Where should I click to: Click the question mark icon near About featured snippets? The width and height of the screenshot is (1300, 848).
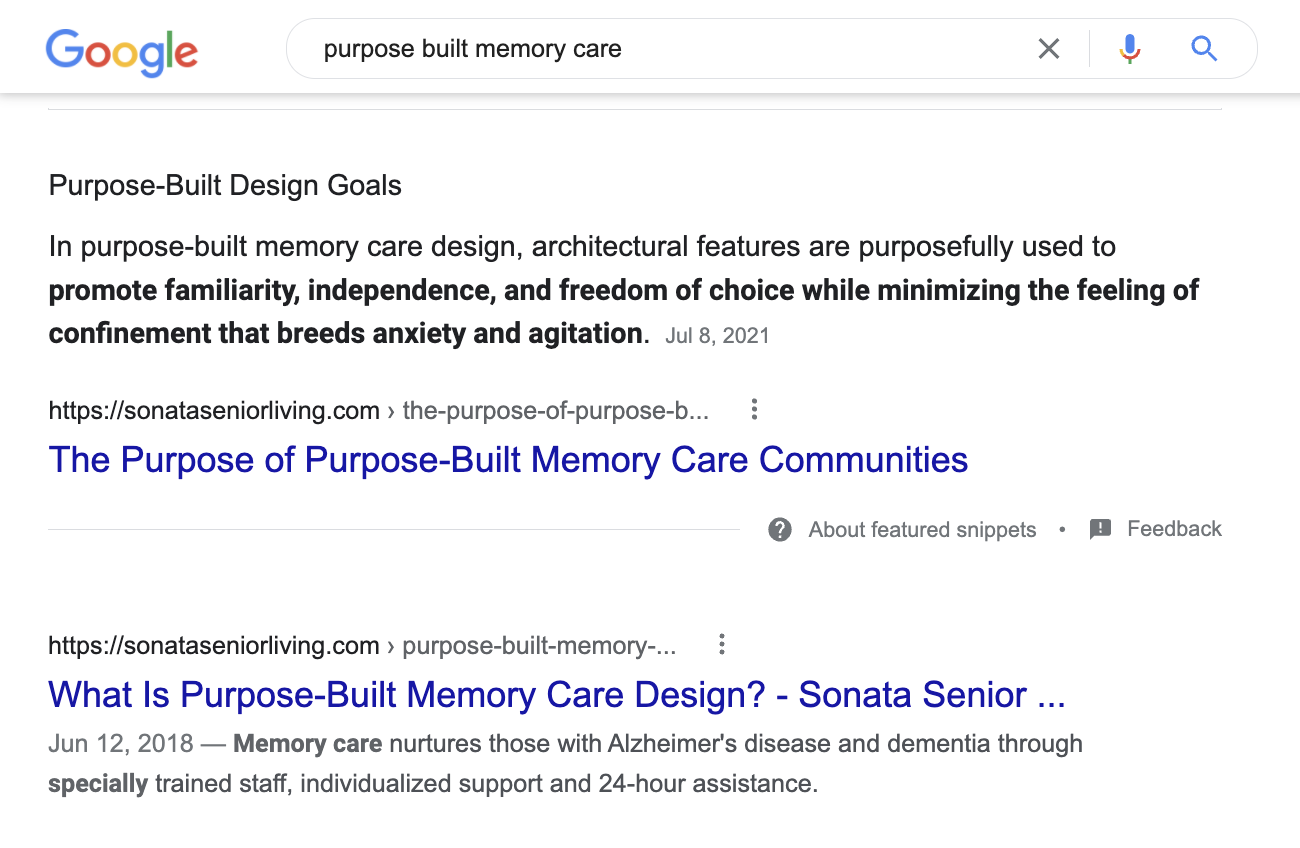pos(780,530)
